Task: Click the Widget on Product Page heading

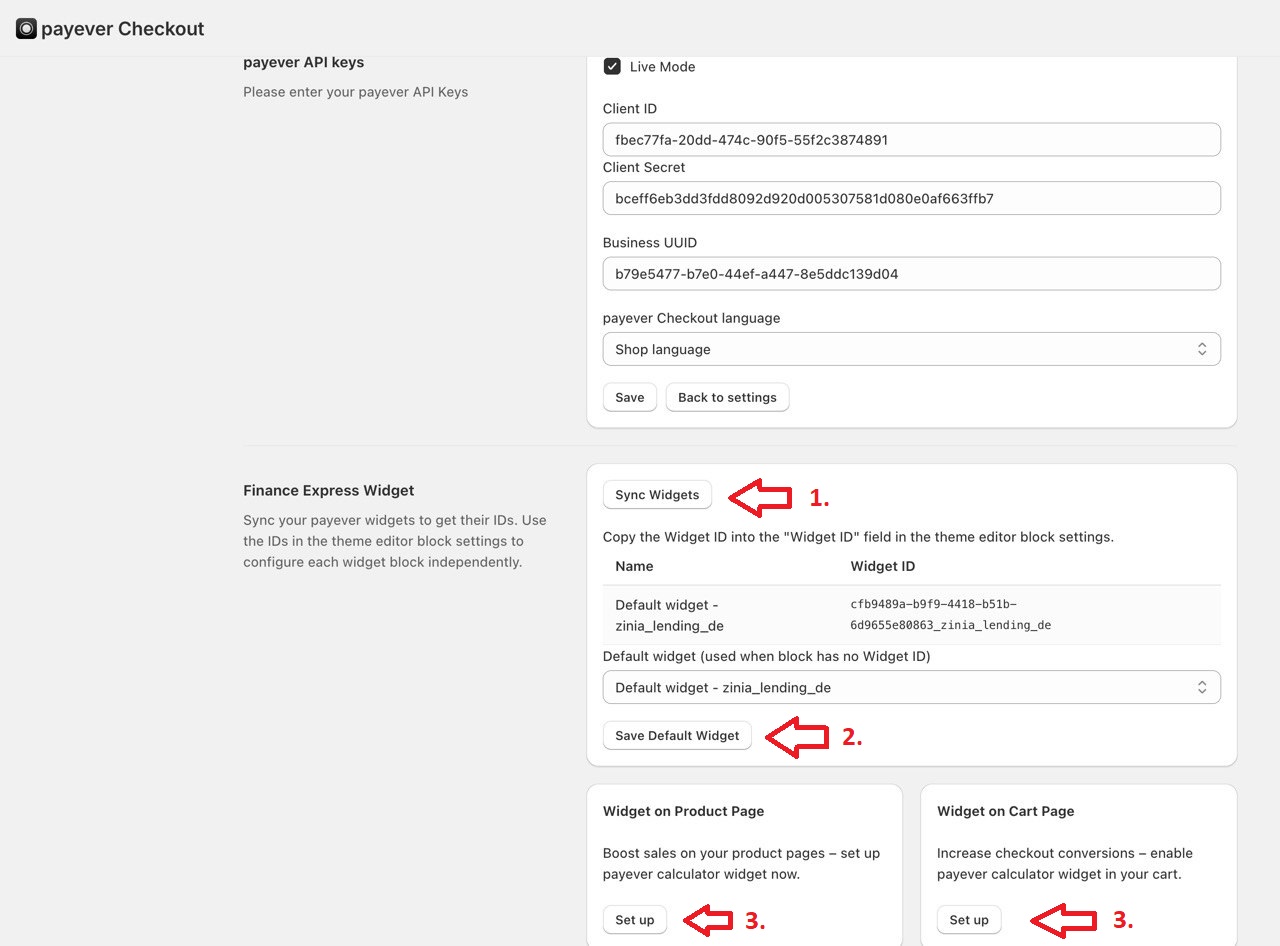Action: (x=683, y=811)
